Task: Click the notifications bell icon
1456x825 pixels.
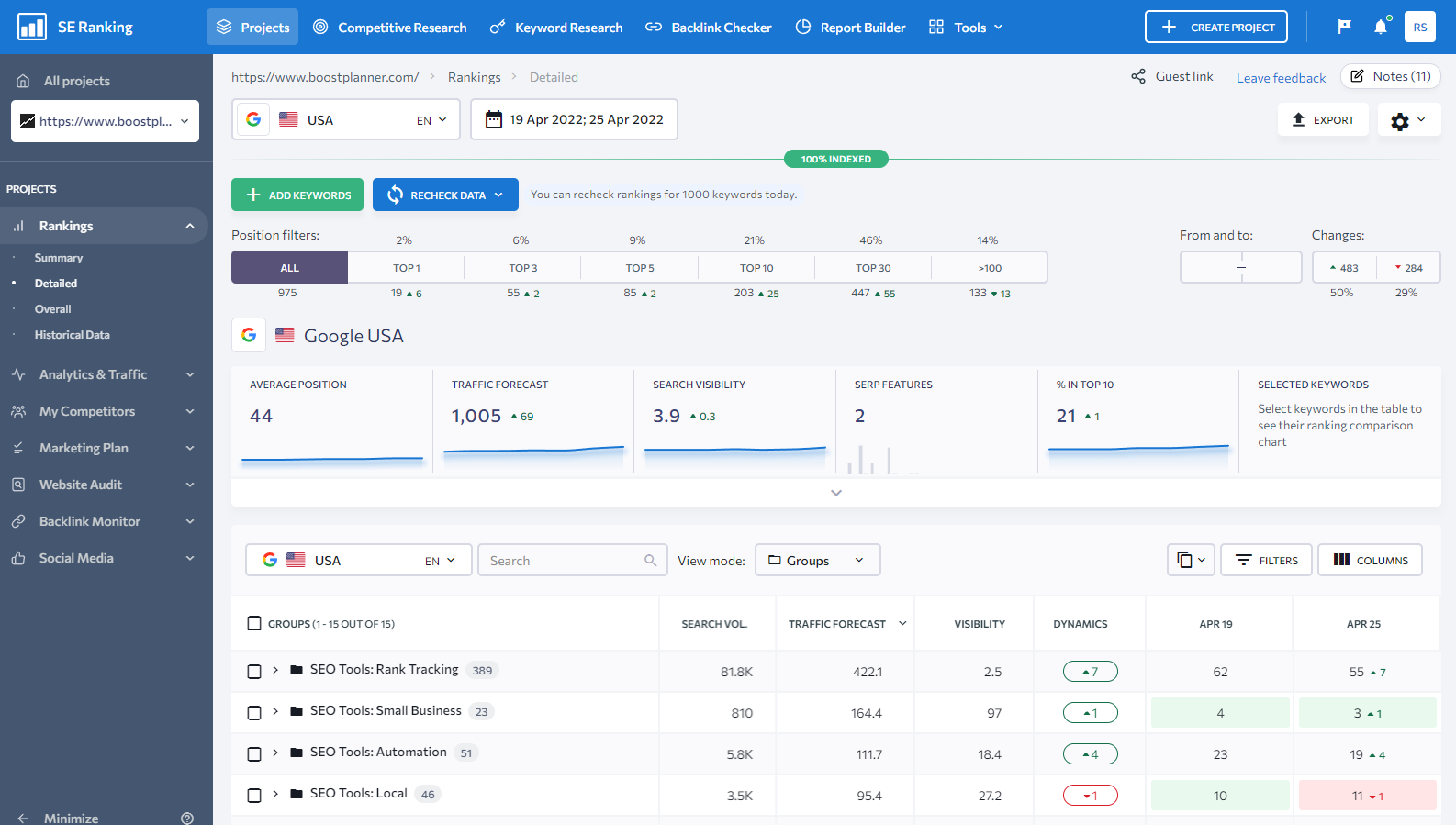Action: coord(1380,27)
